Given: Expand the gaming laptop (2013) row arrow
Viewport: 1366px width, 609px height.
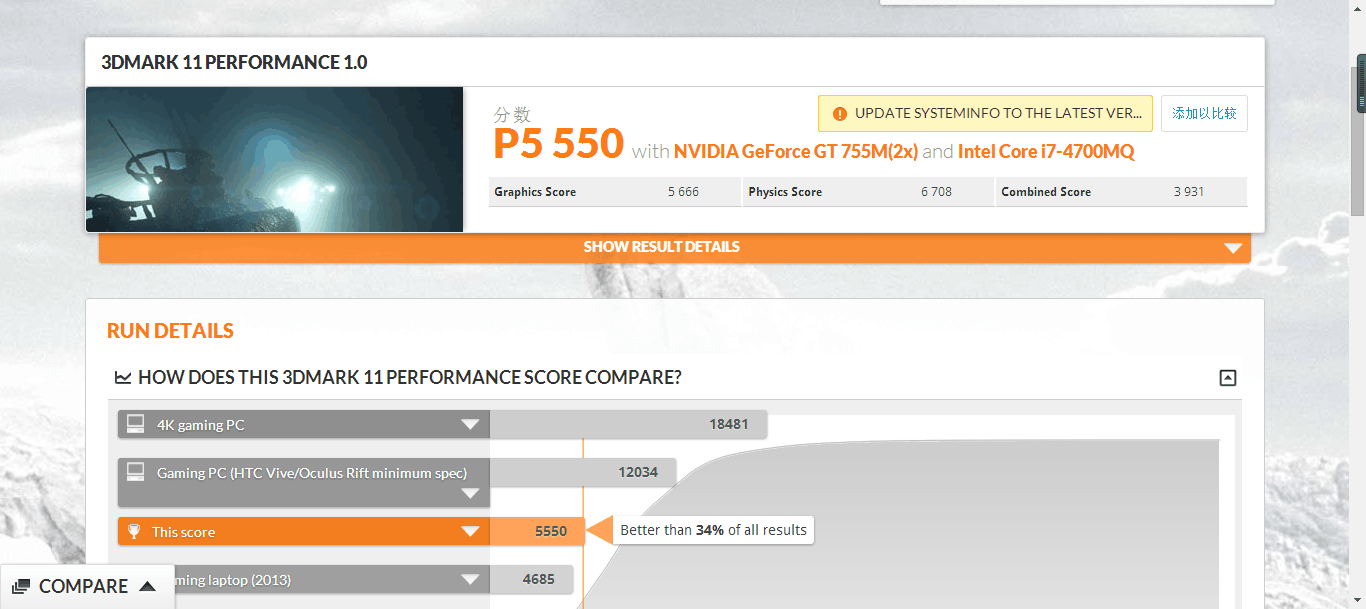Looking at the screenshot, I should tap(470, 579).
